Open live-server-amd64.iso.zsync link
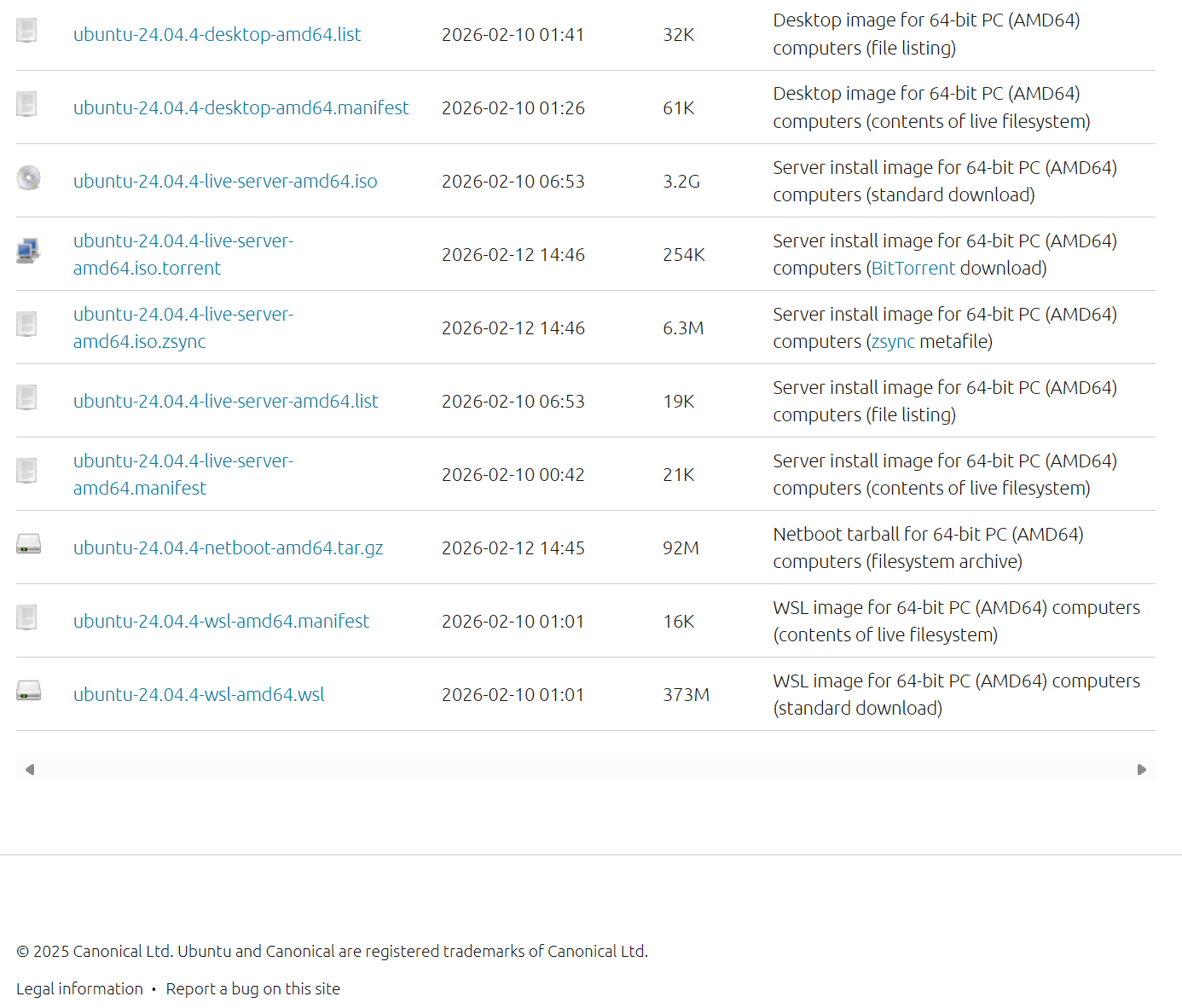The width and height of the screenshot is (1182, 1008). pos(183,327)
